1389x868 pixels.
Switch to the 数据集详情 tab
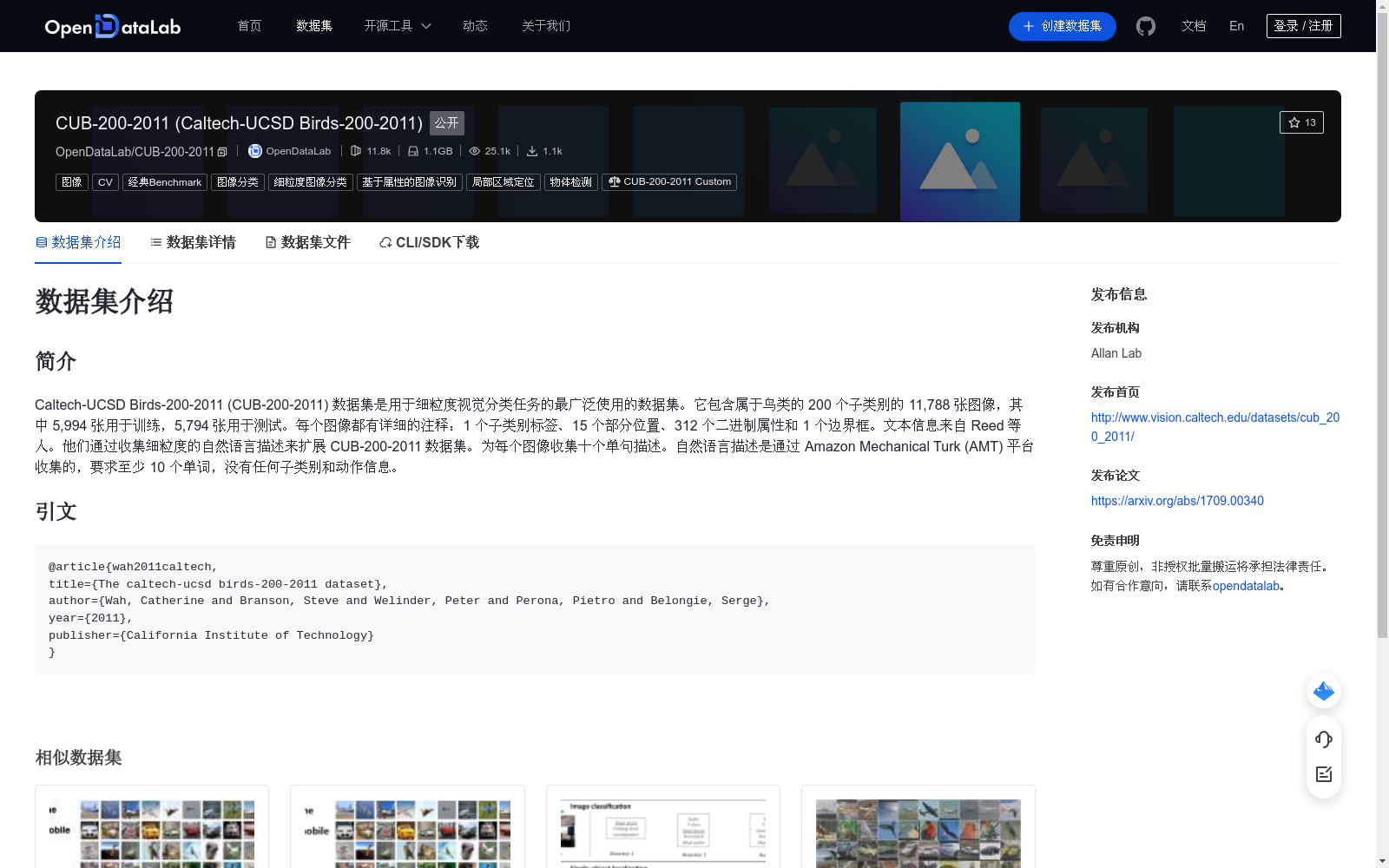[x=193, y=242]
